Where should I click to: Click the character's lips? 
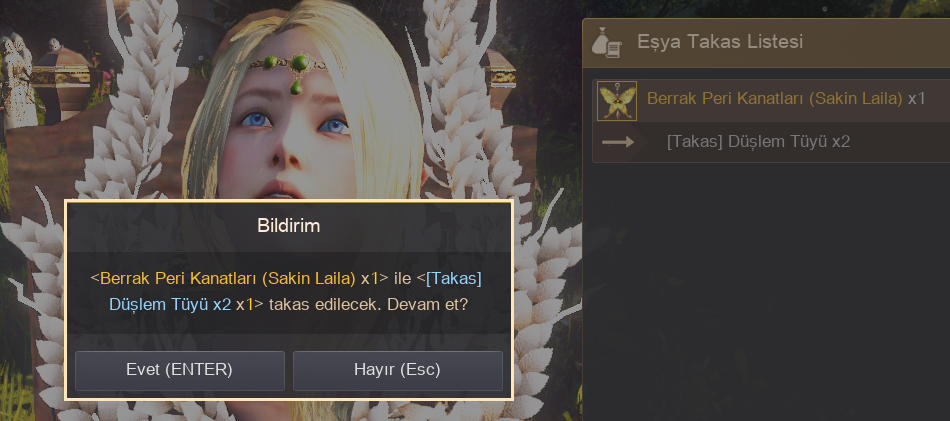click(x=281, y=190)
